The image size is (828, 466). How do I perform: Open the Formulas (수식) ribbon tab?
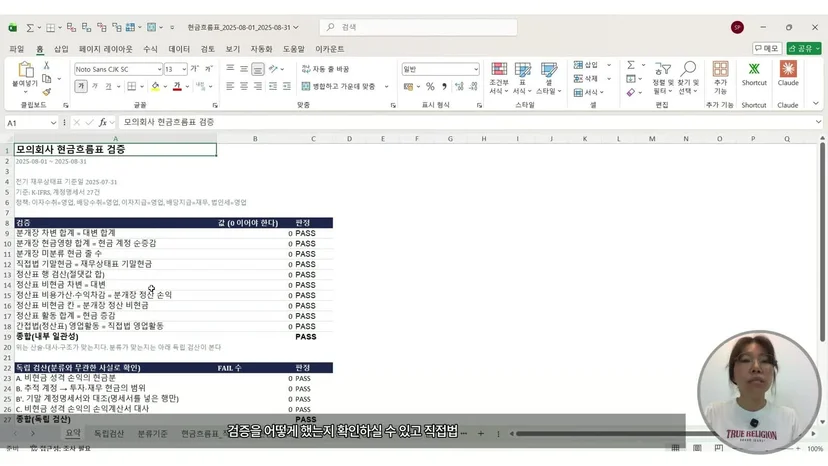[x=150, y=49]
